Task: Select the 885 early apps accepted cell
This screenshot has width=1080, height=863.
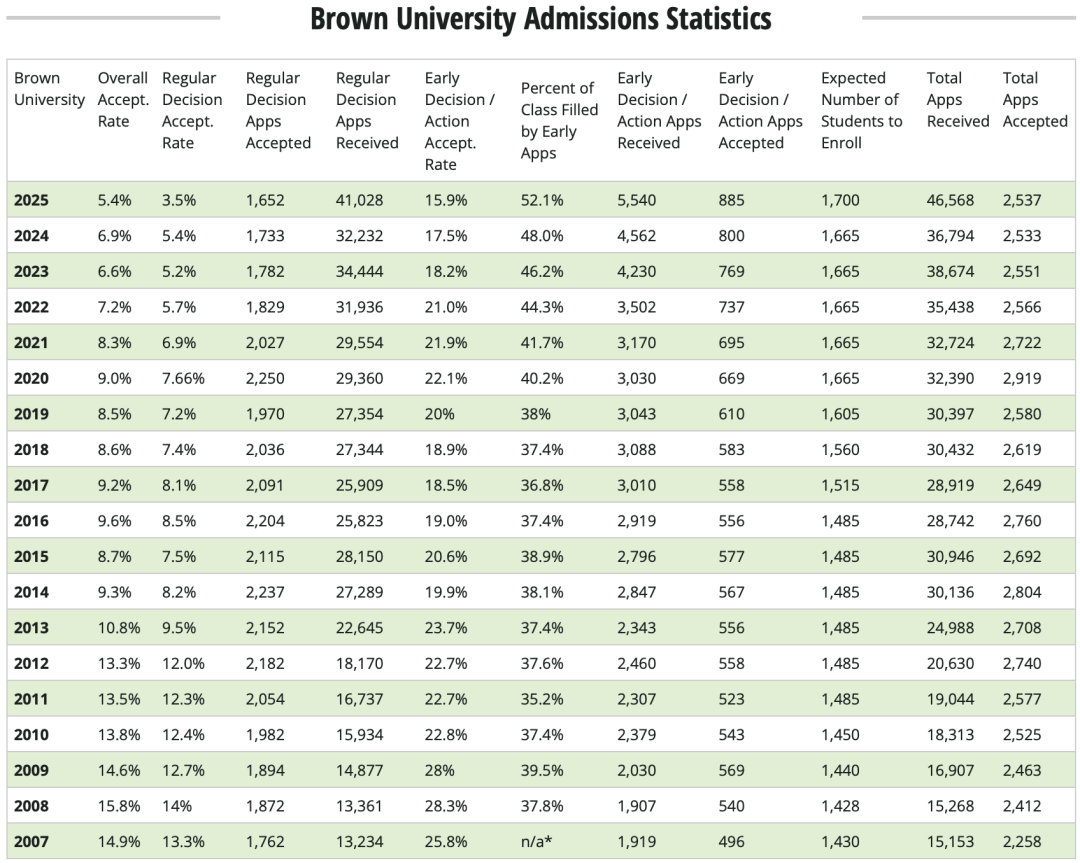Action: pos(731,200)
